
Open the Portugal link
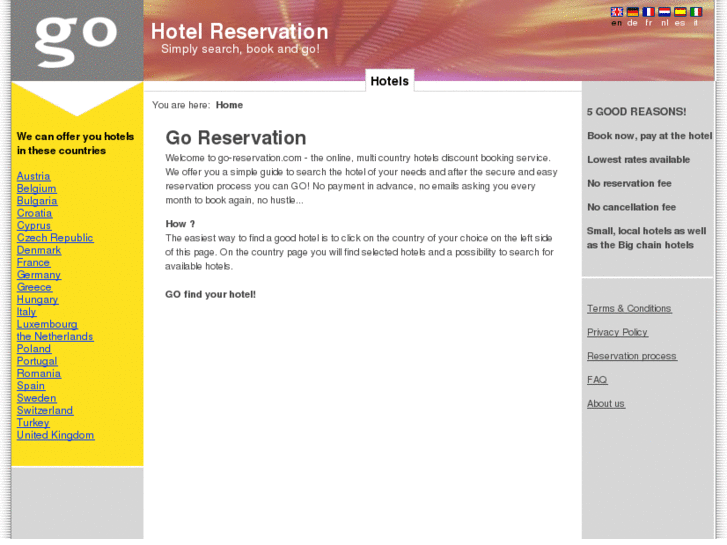[x=37, y=361]
